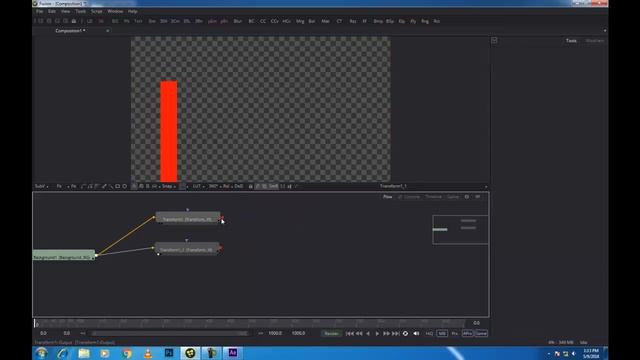Add a FastNoise tool with FN
Screen dimensions: 640x360
[x=127, y=21]
